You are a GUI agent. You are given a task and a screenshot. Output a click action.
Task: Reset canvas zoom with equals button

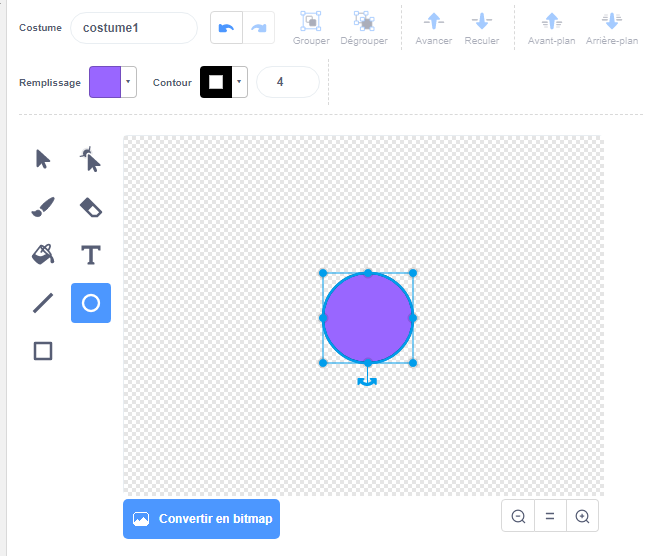point(550,517)
